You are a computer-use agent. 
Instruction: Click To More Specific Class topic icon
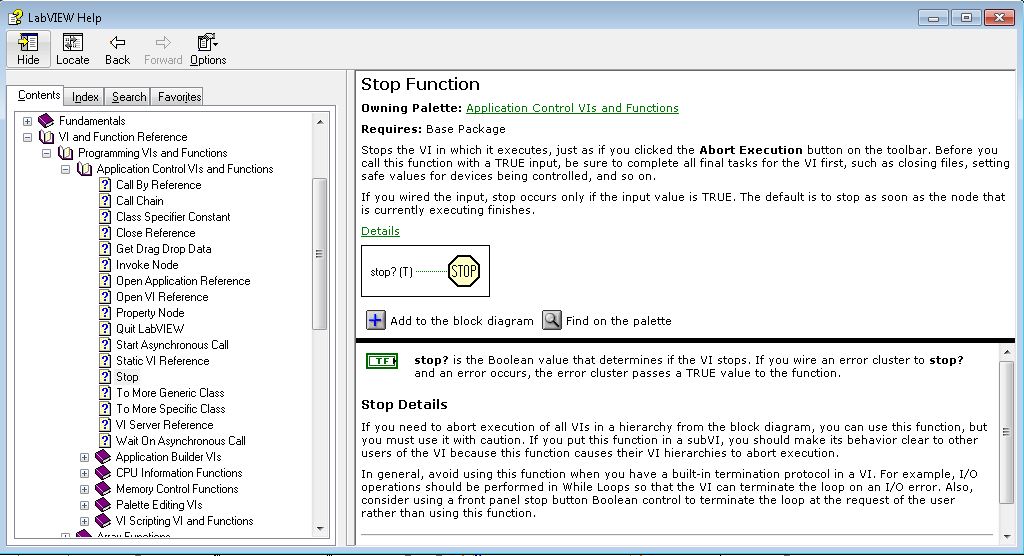105,409
